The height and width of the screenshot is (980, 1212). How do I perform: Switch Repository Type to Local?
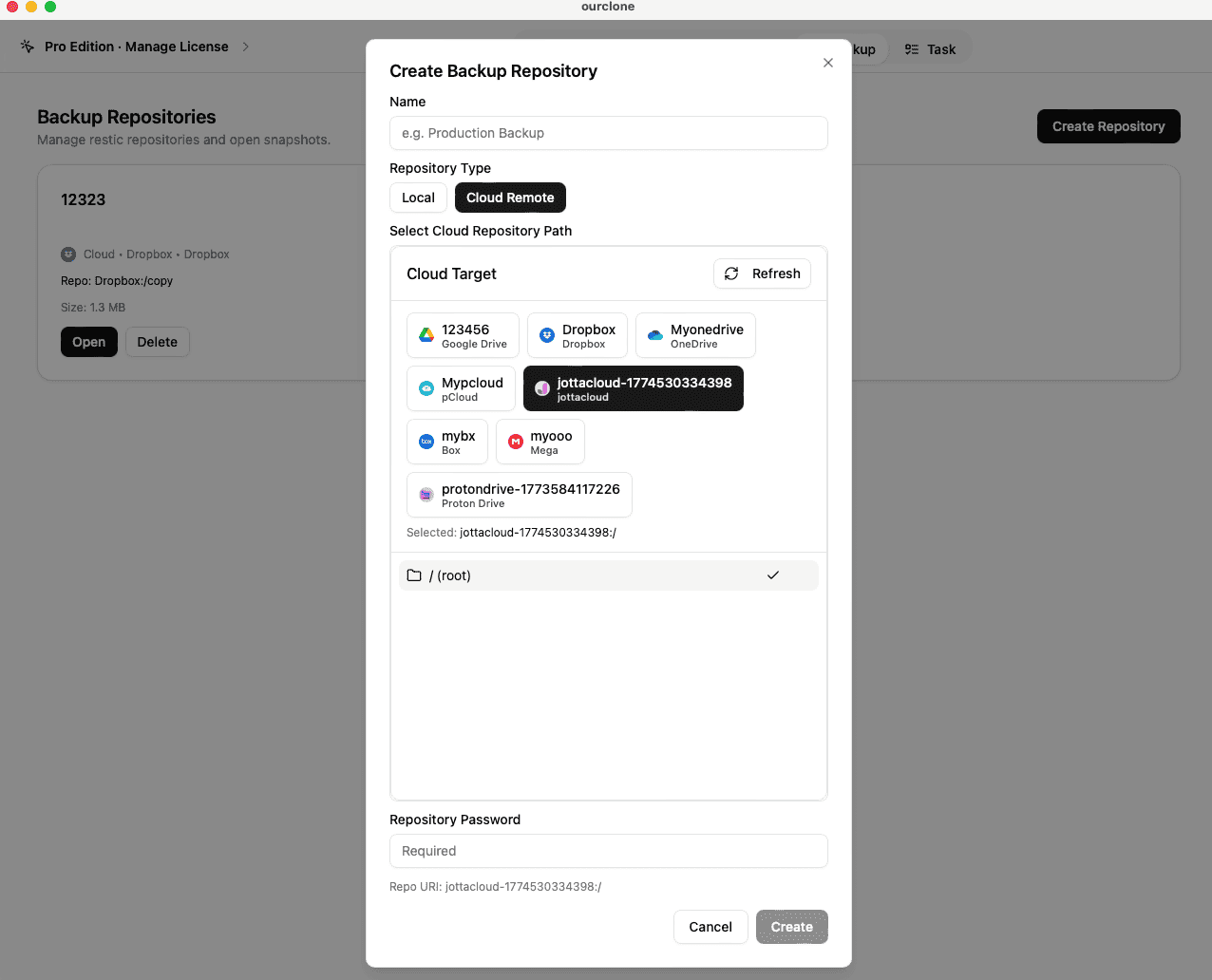418,198
